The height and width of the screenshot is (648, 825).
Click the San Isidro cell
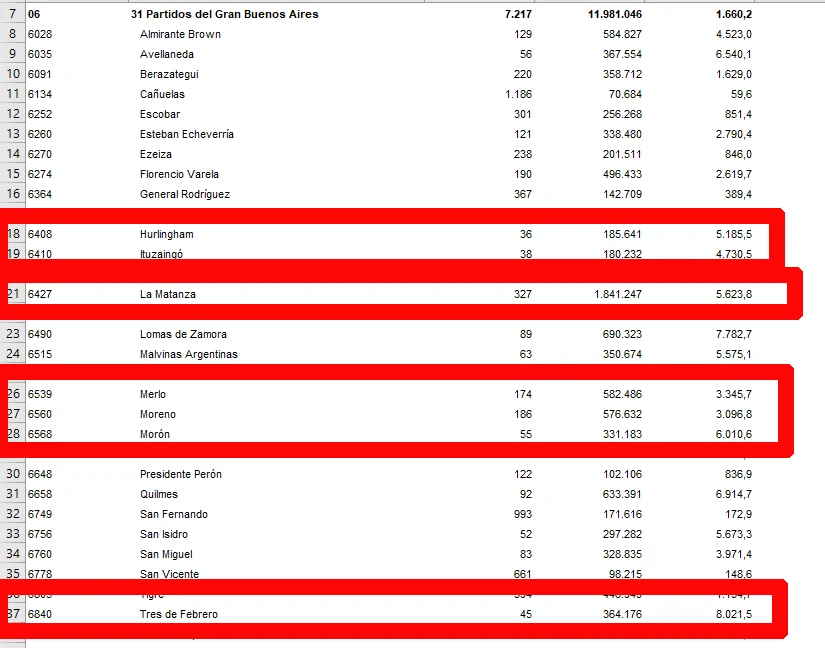(164, 534)
